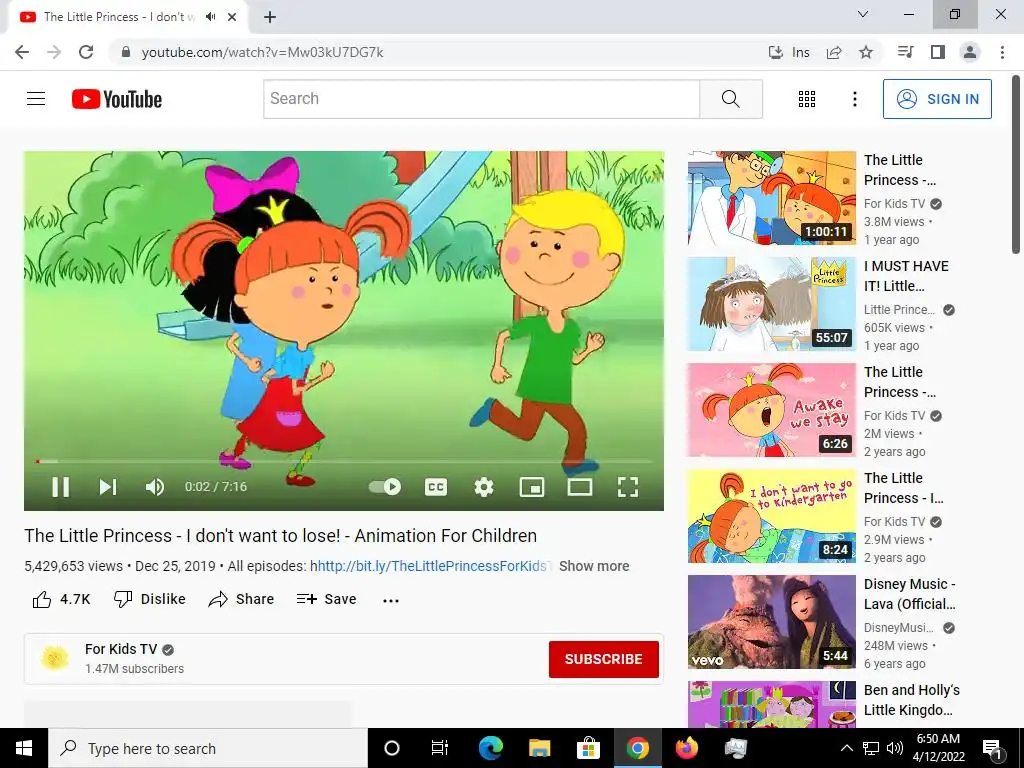The height and width of the screenshot is (768, 1024).
Task: Show hidden system tray icons
Action: [x=846, y=748]
